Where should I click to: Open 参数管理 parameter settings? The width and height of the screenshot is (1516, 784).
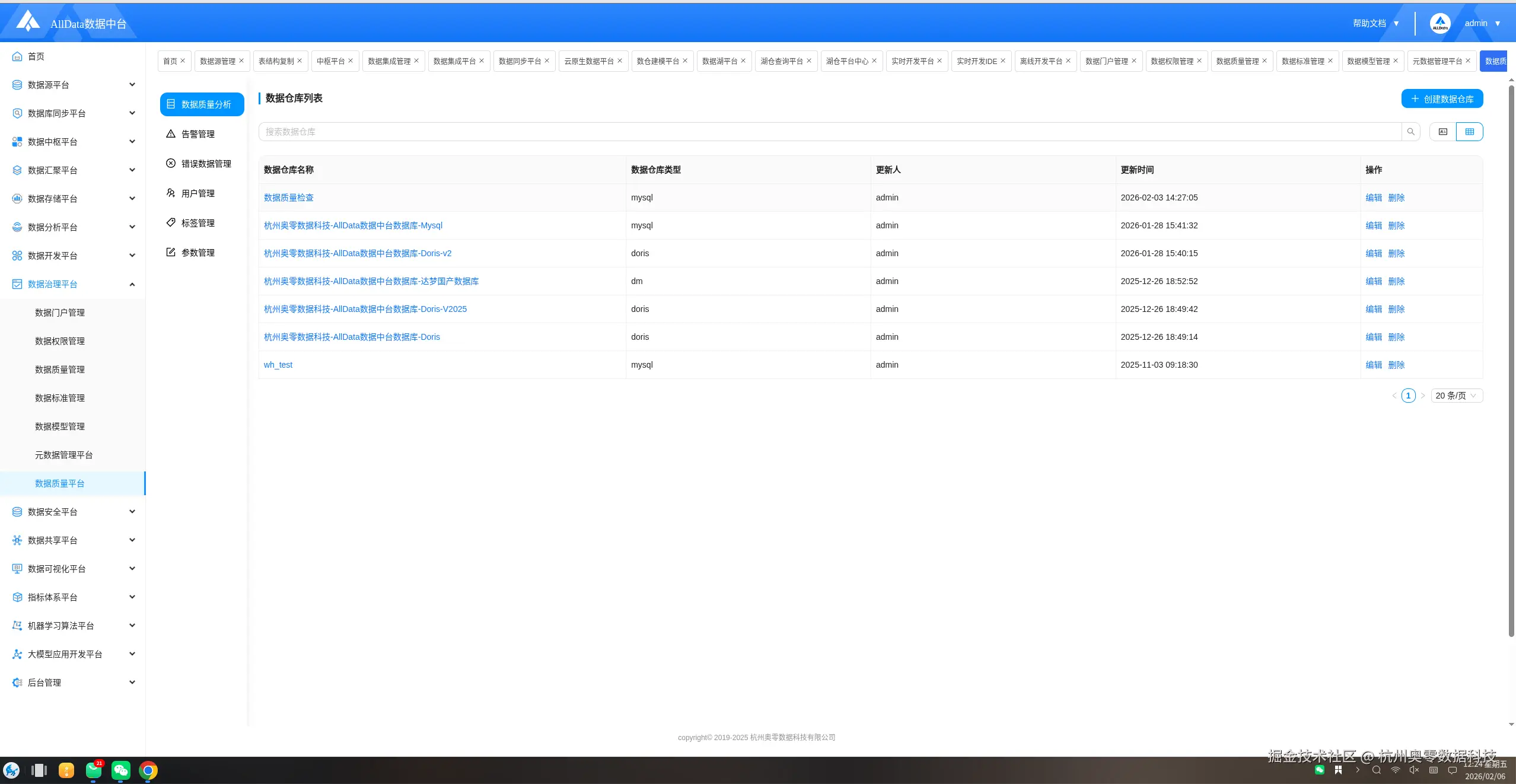pyautogui.click(x=198, y=253)
